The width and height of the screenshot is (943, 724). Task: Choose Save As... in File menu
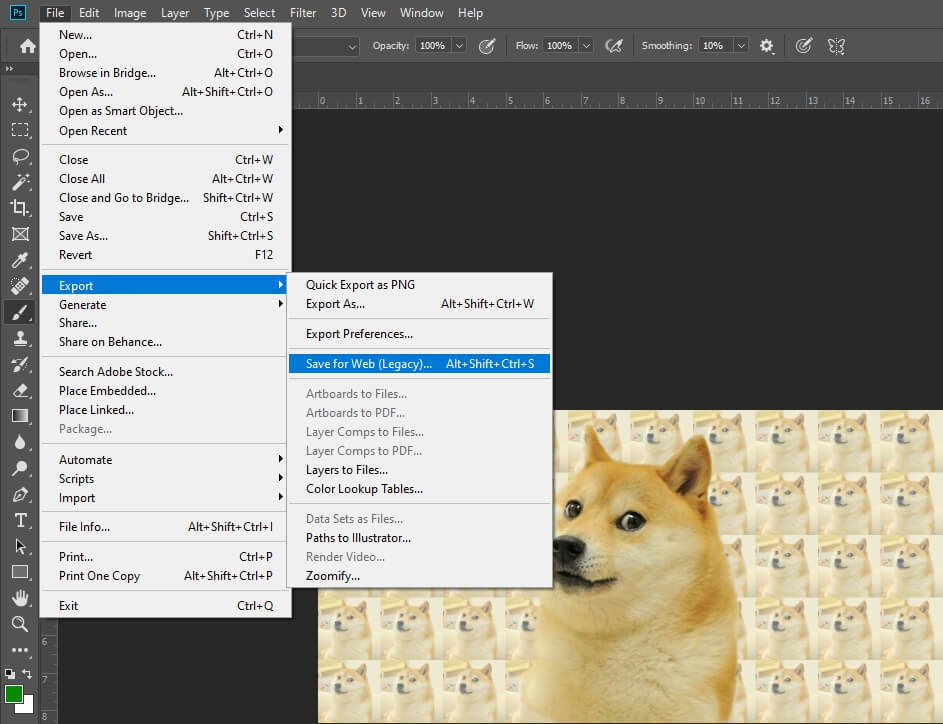point(164,236)
